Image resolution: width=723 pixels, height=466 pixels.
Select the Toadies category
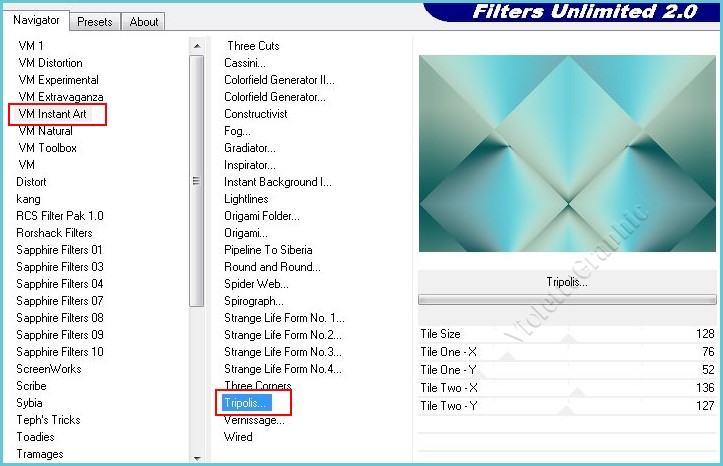click(x=35, y=437)
